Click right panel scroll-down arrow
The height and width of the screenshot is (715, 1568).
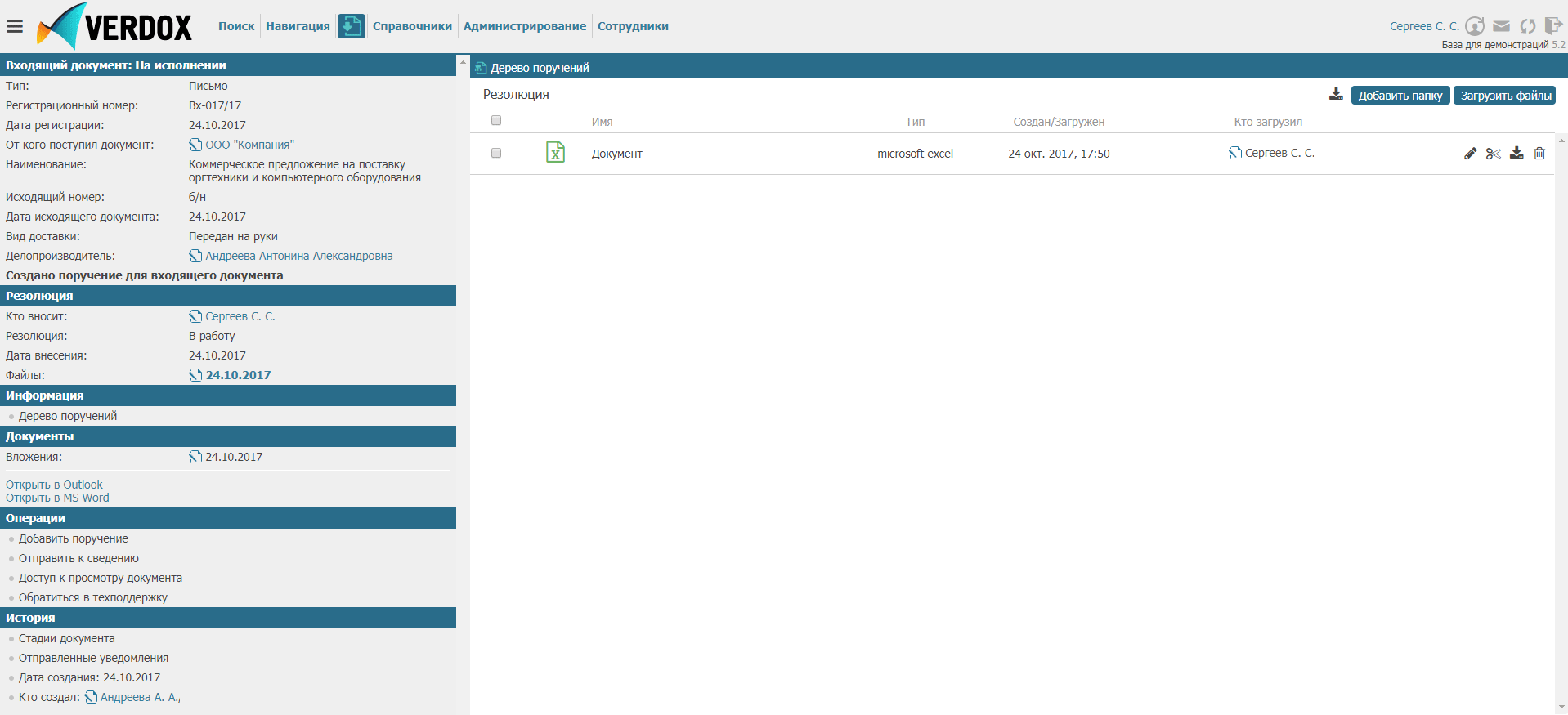(1561, 707)
